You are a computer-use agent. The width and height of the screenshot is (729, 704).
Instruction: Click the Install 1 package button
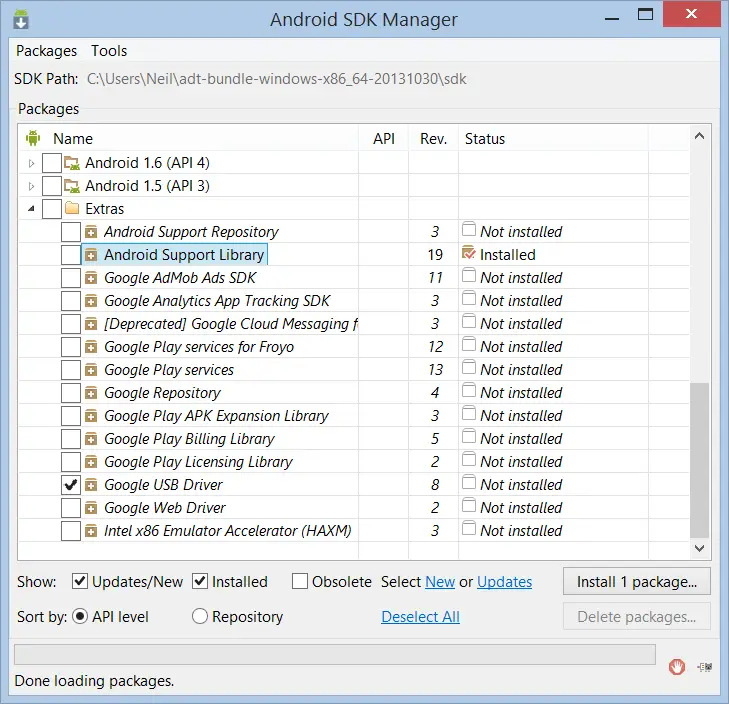coord(636,581)
